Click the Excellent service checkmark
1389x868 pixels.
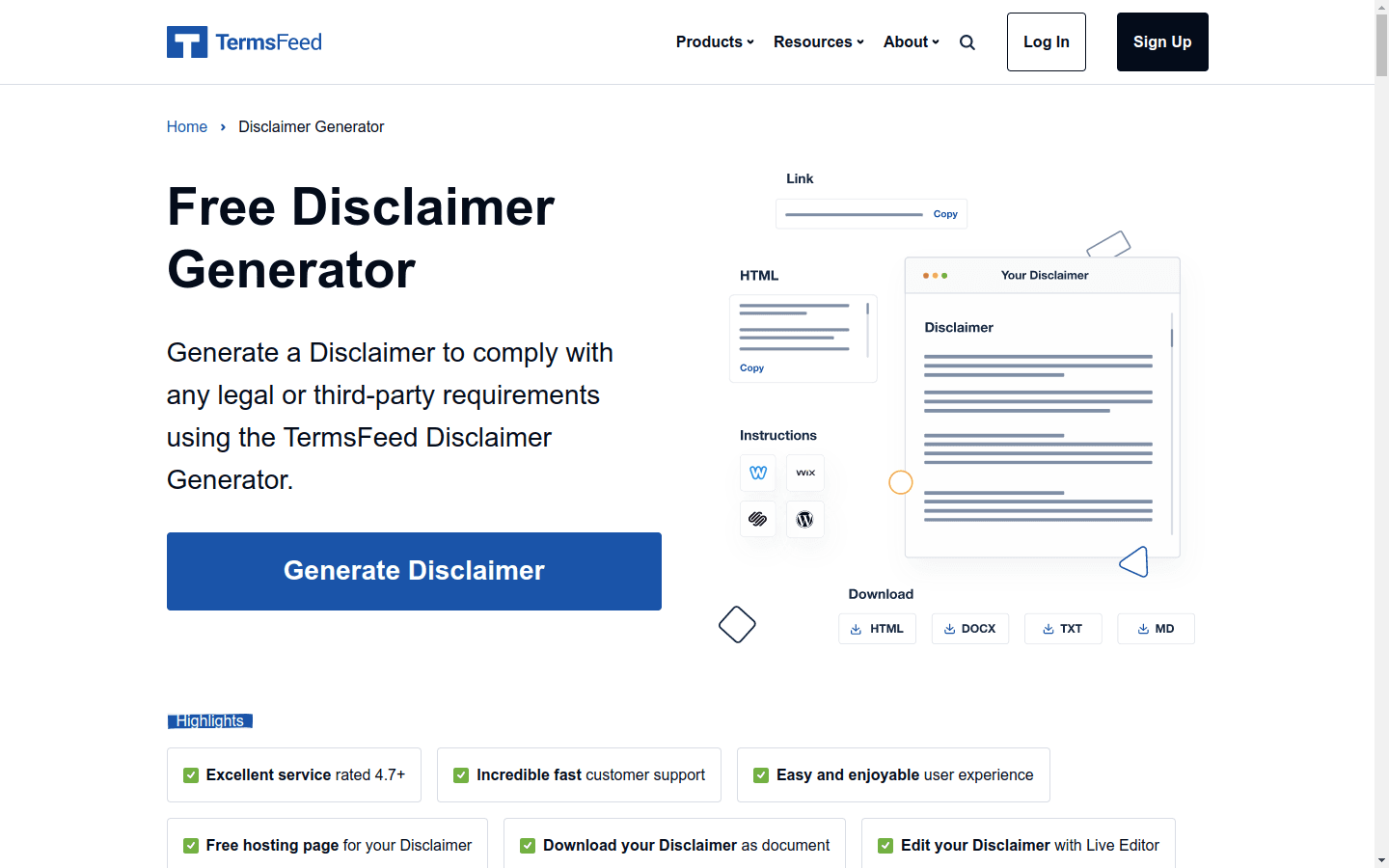click(190, 774)
